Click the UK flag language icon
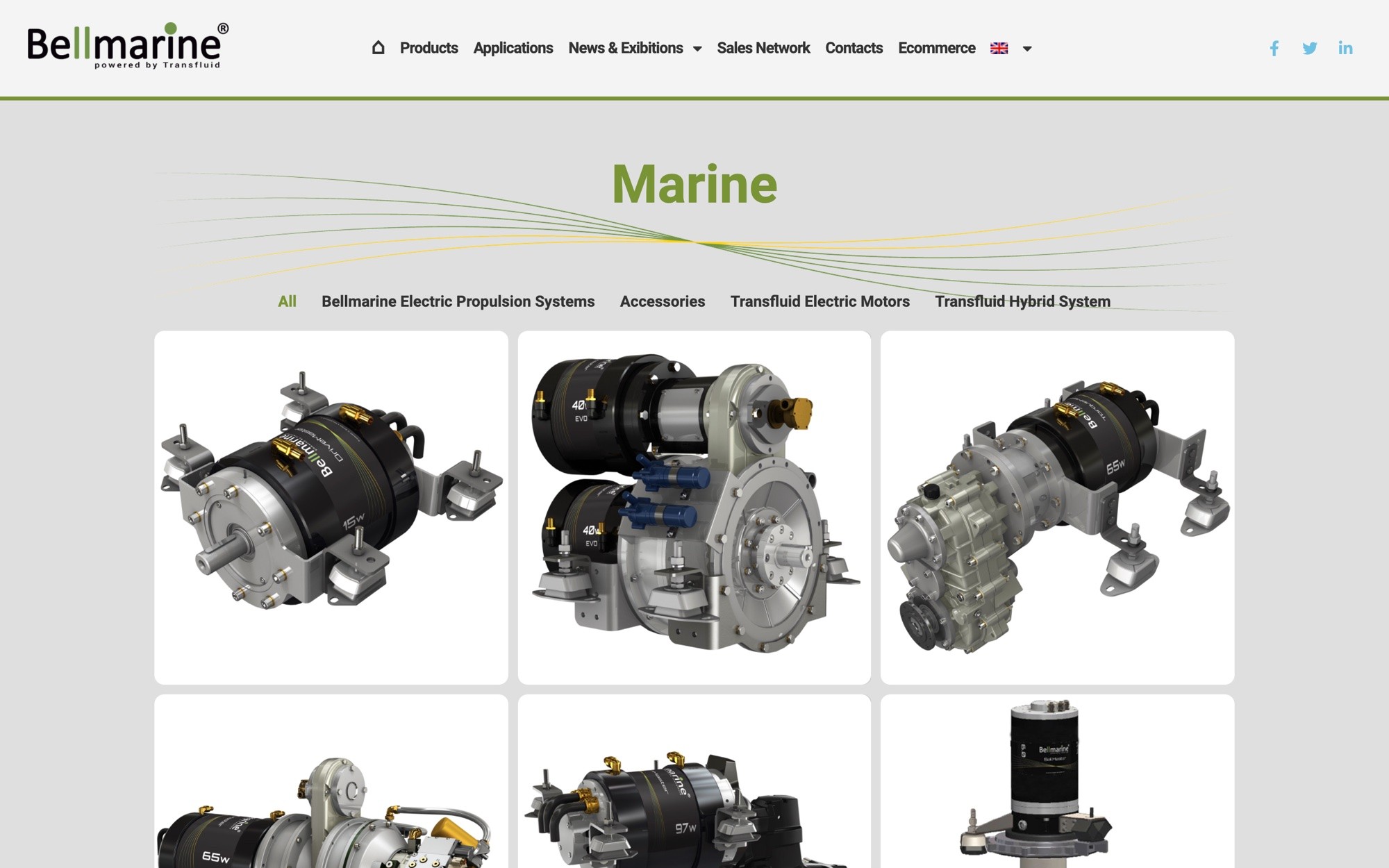 [999, 48]
